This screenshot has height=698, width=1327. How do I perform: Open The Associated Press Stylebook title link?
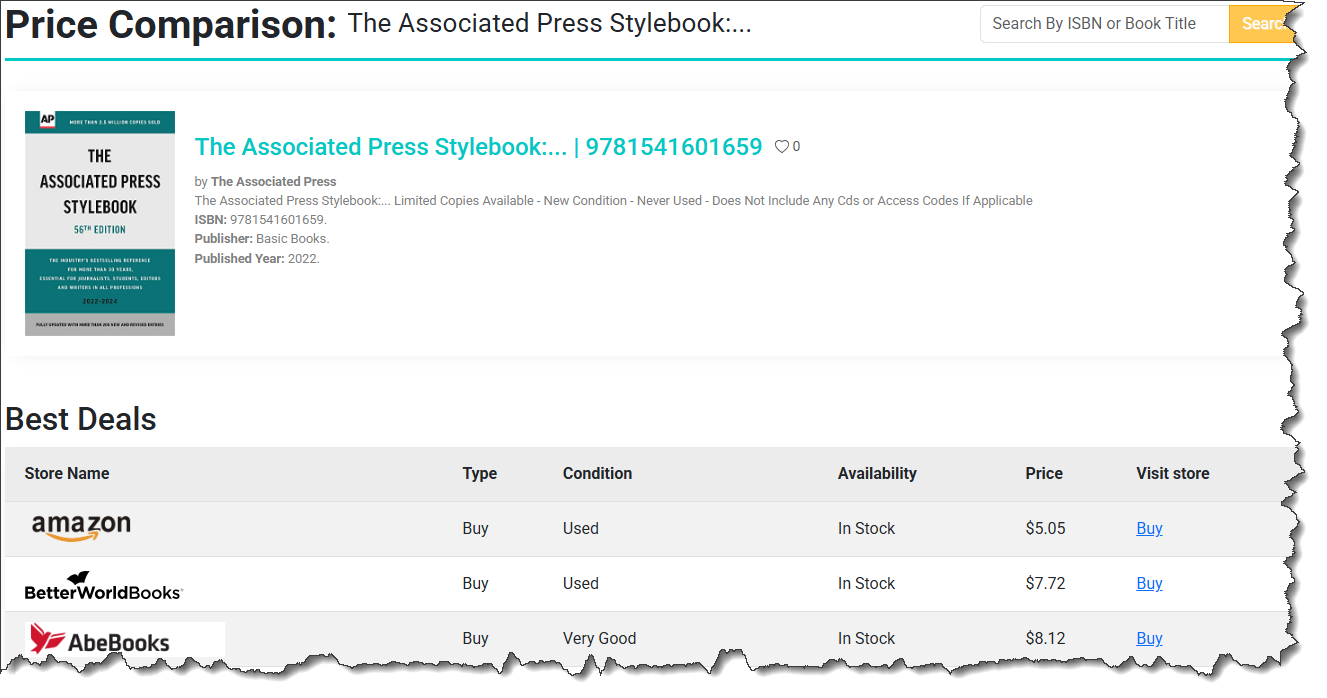[478, 147]
